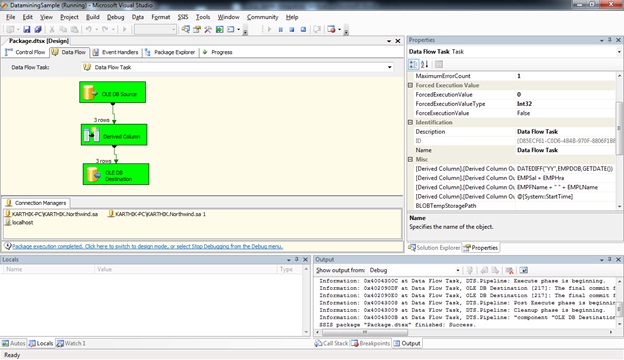Collapse the Forced Execution Value section
This screenshot has width=624, height=360.
pyautogui.click(x=410, y=85)
